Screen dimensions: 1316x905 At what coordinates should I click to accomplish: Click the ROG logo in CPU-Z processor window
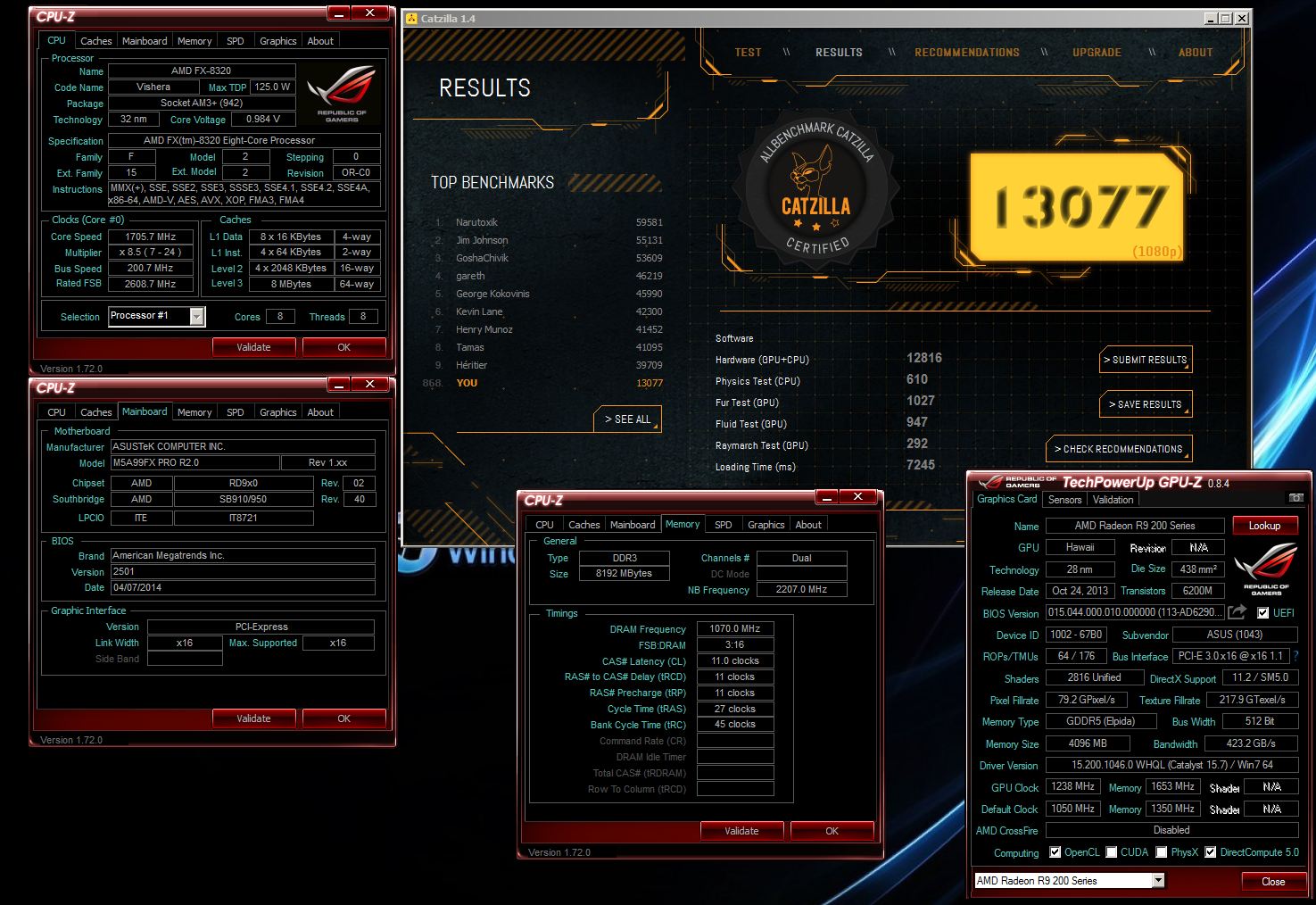tap(341, 94)
